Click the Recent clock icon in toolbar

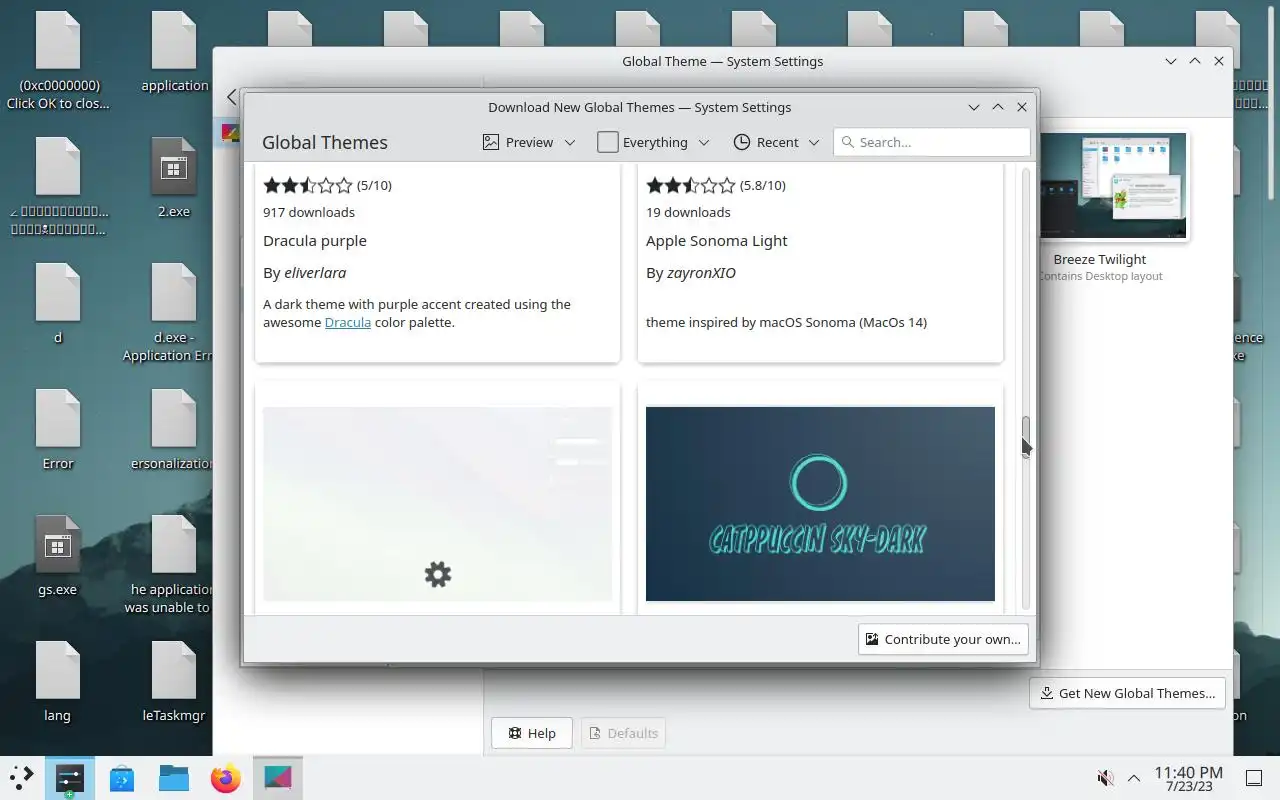(742, 142)
